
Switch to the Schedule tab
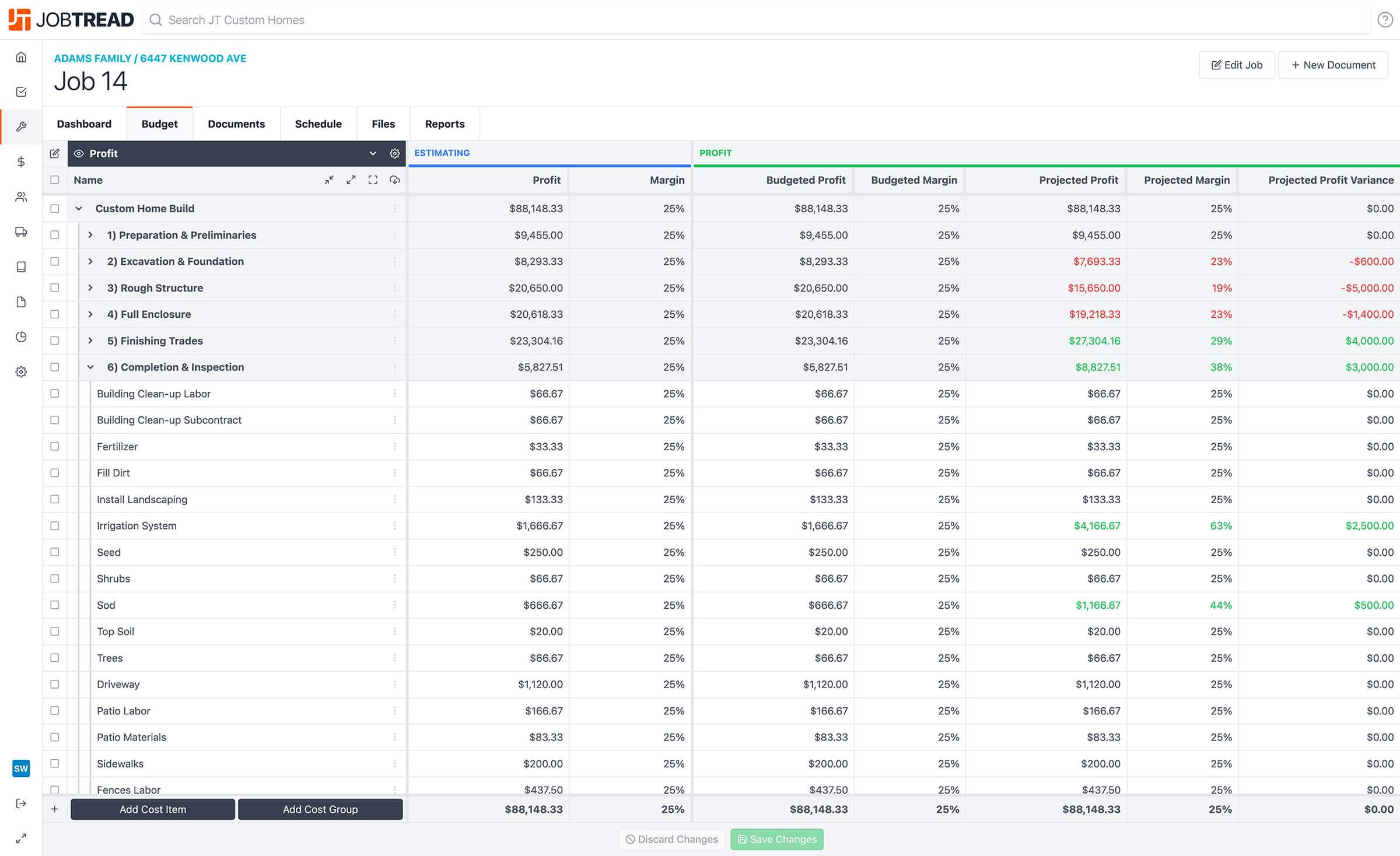[318, 124]
